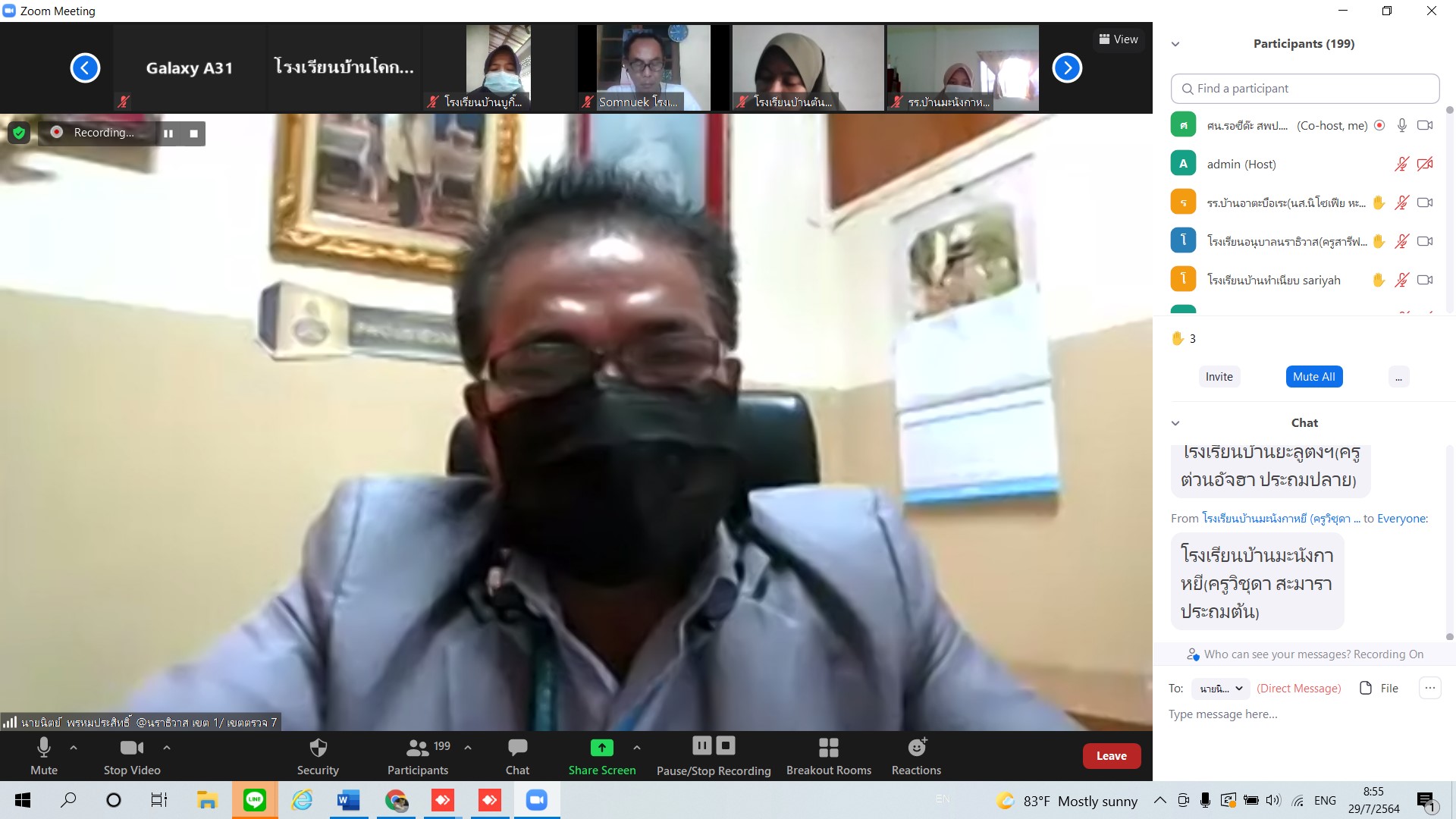This screenshot has height=819, width=1456.
Task: Stop Video camera toggle
Action: pos(132,755)
